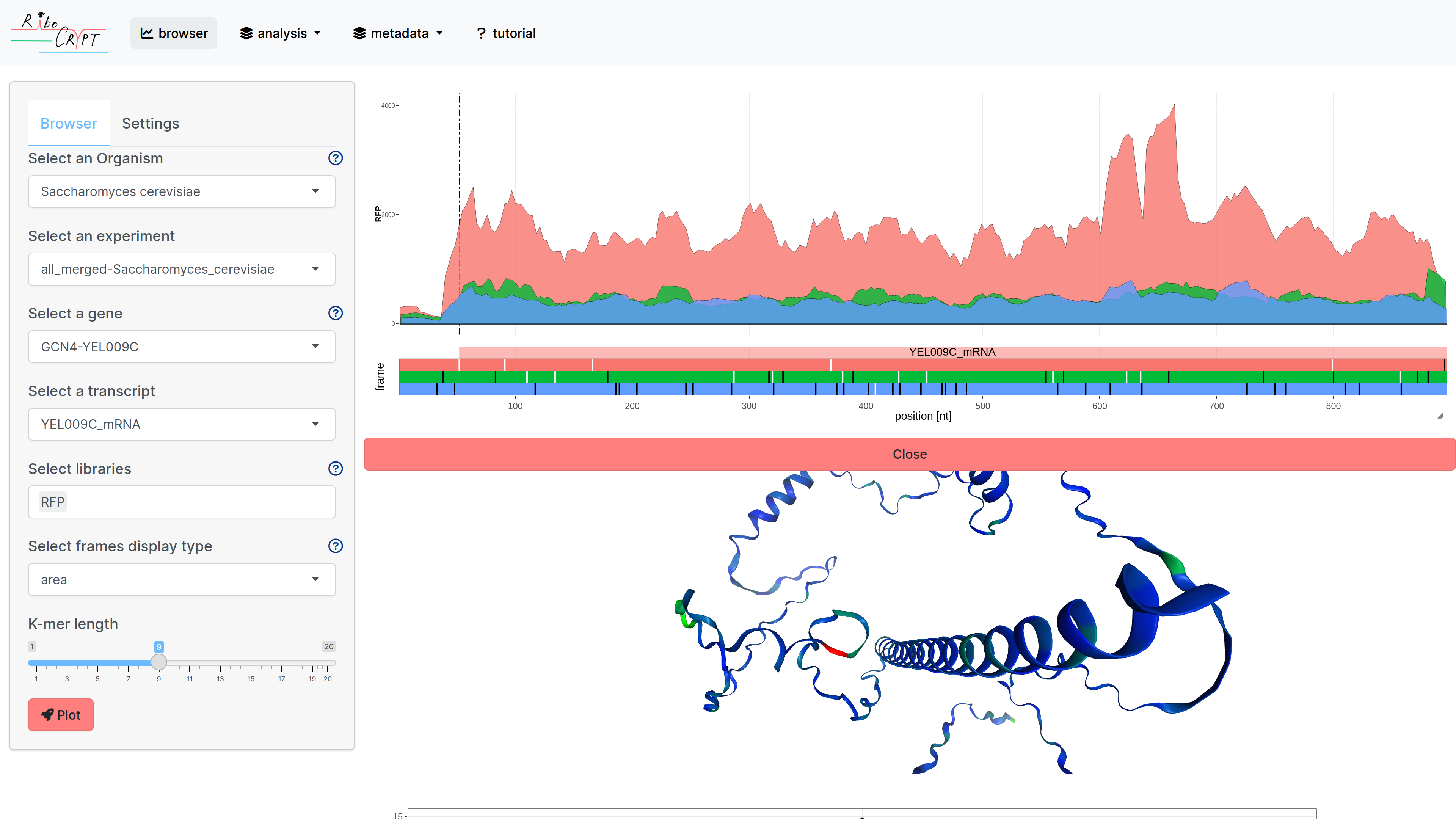Switch to the Settings tab
The image size is (1456, 819).
tap(151, 123)
